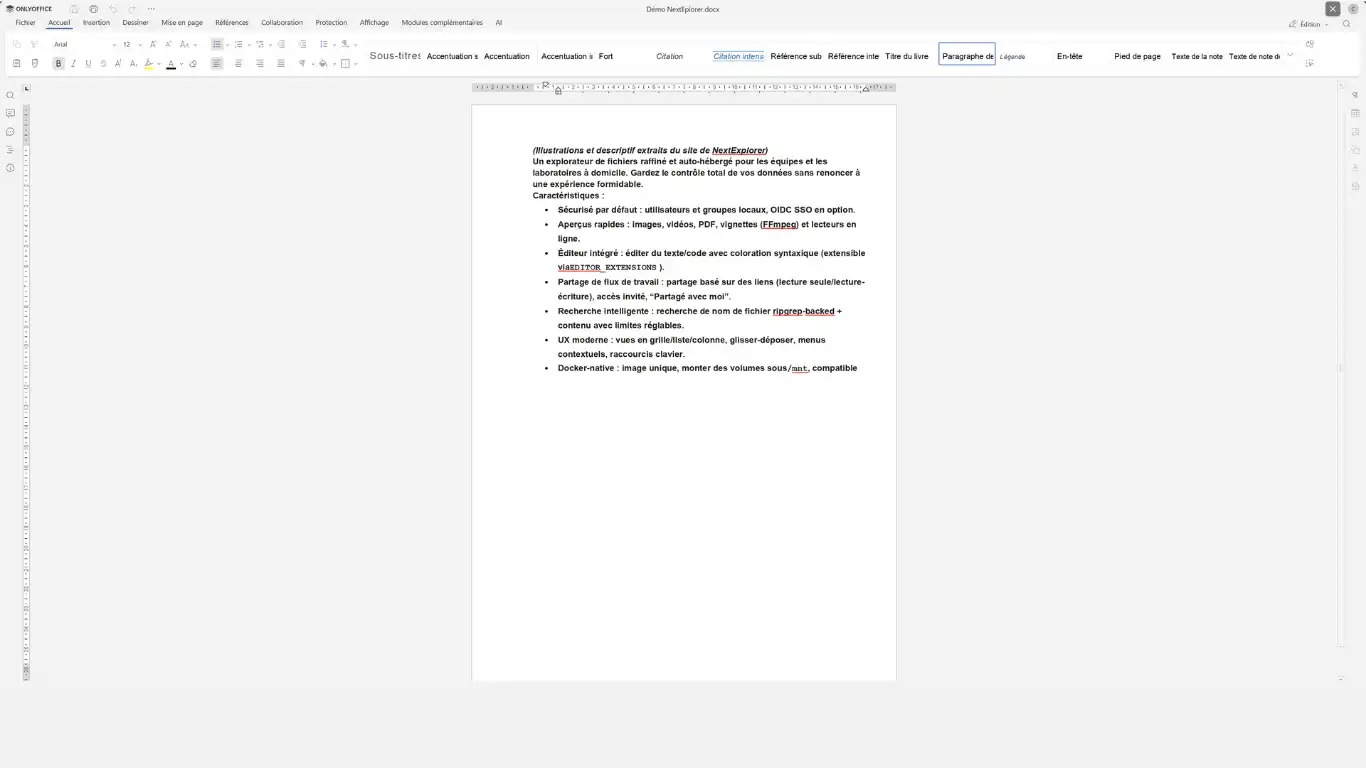This screenshot has width=1366, height=768.
Task: Open the Édition mode dropdown
Action: pos(1309,24)
